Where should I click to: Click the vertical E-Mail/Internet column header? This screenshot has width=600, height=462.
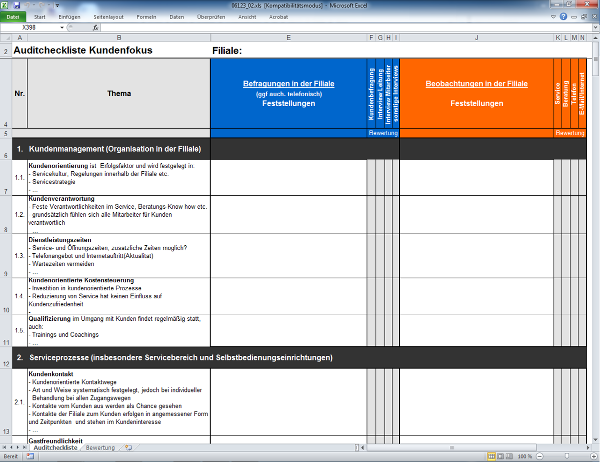(x=582, y=94)
